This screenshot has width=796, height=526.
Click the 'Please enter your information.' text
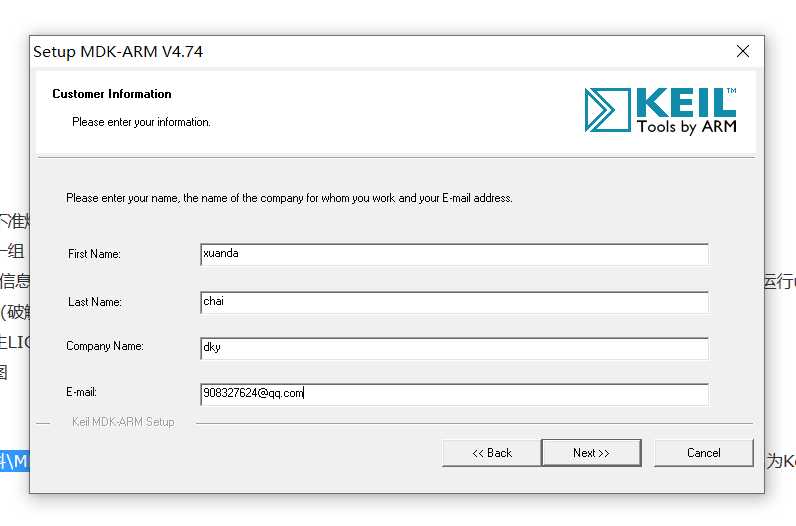pos(141,122)
